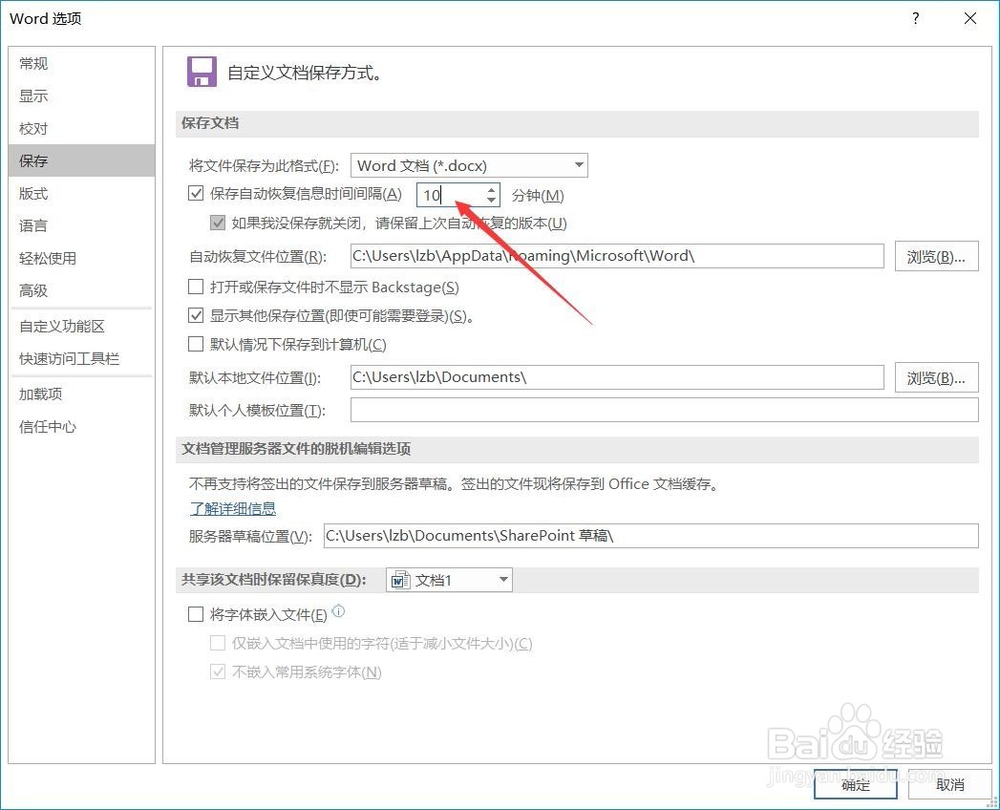Enable 默认情况下保存到计算机 checkbox
Image resolution: width=1000 pixels, height=810 pixels.
click(196, 344)
